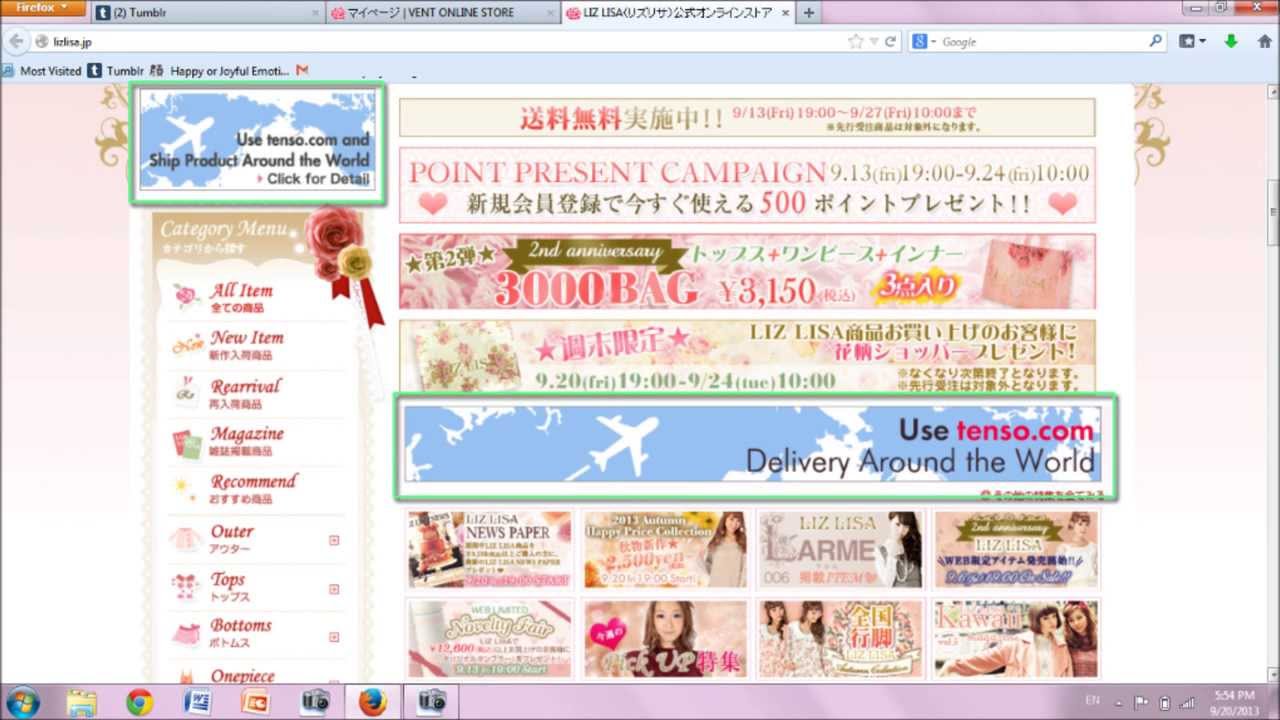The image size is (1280, 720).
Task: Reload the page
Action: [891, 42]
